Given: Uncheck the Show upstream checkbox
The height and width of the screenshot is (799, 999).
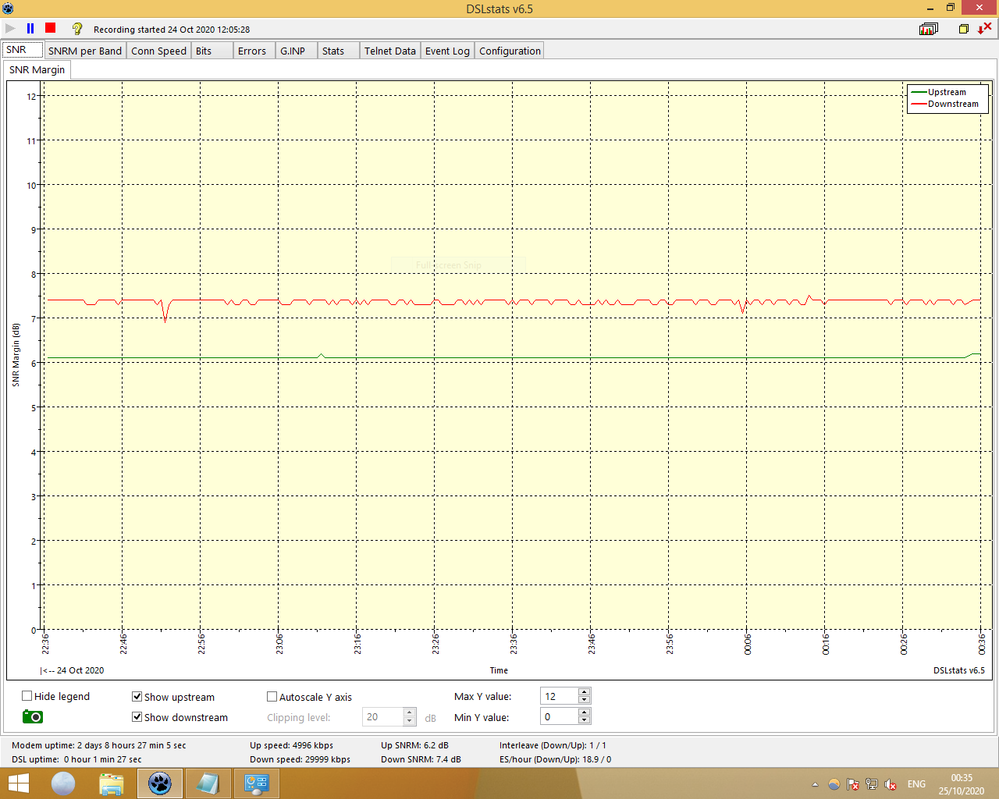Looking at the screenshot, I should (x=137, y=697).
